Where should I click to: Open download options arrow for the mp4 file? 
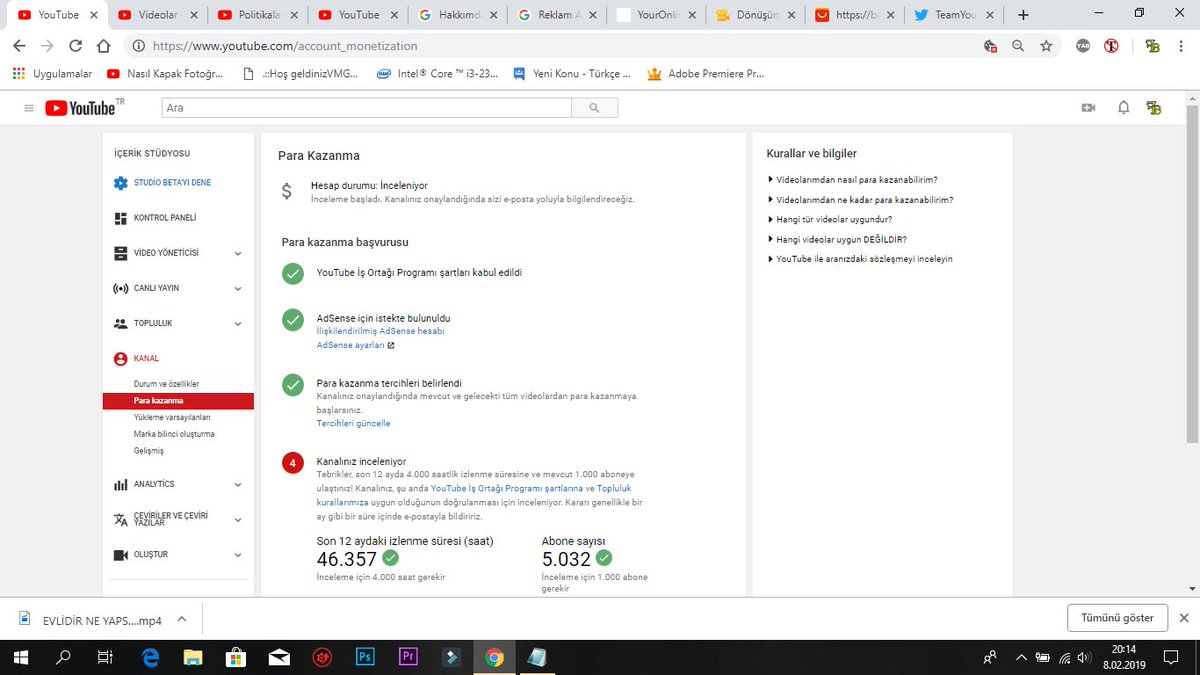pos(181,618)
